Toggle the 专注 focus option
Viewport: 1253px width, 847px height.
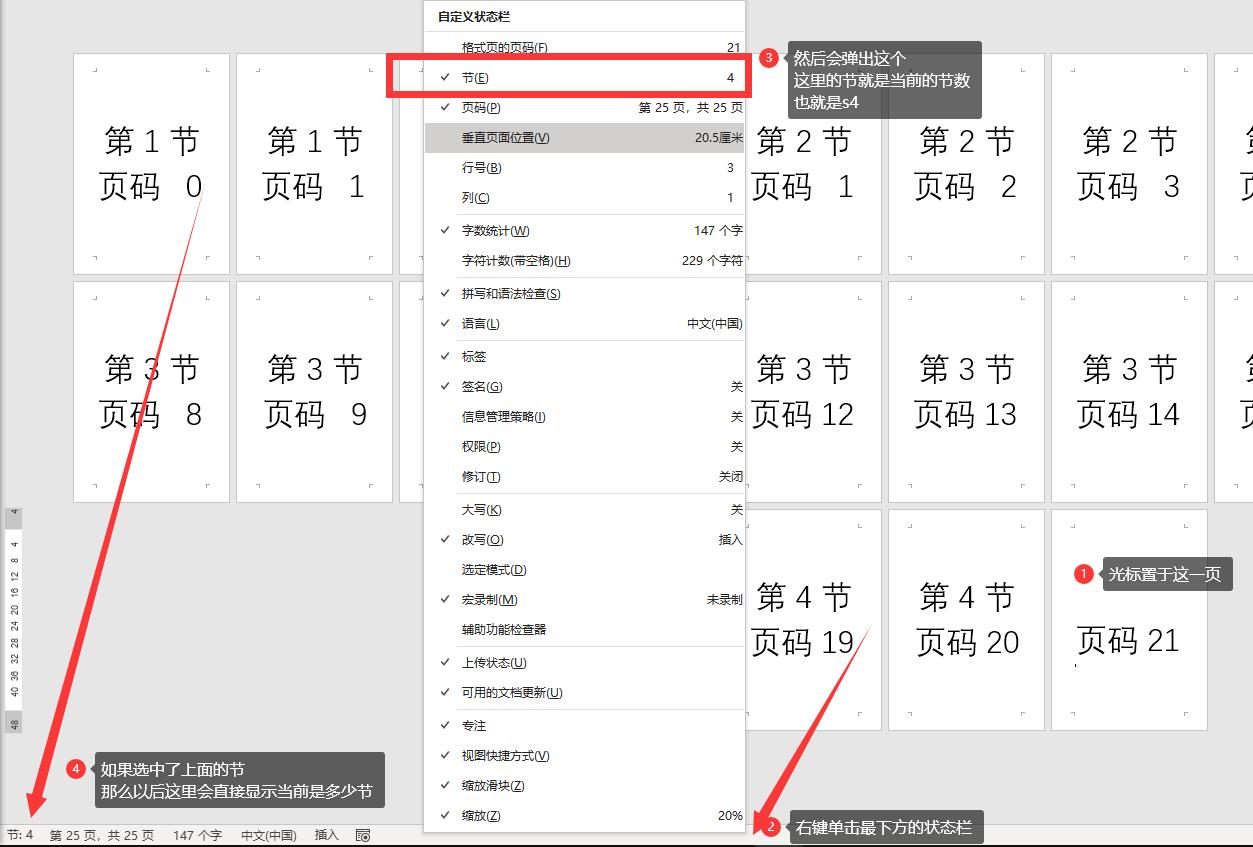click(583, 724)
